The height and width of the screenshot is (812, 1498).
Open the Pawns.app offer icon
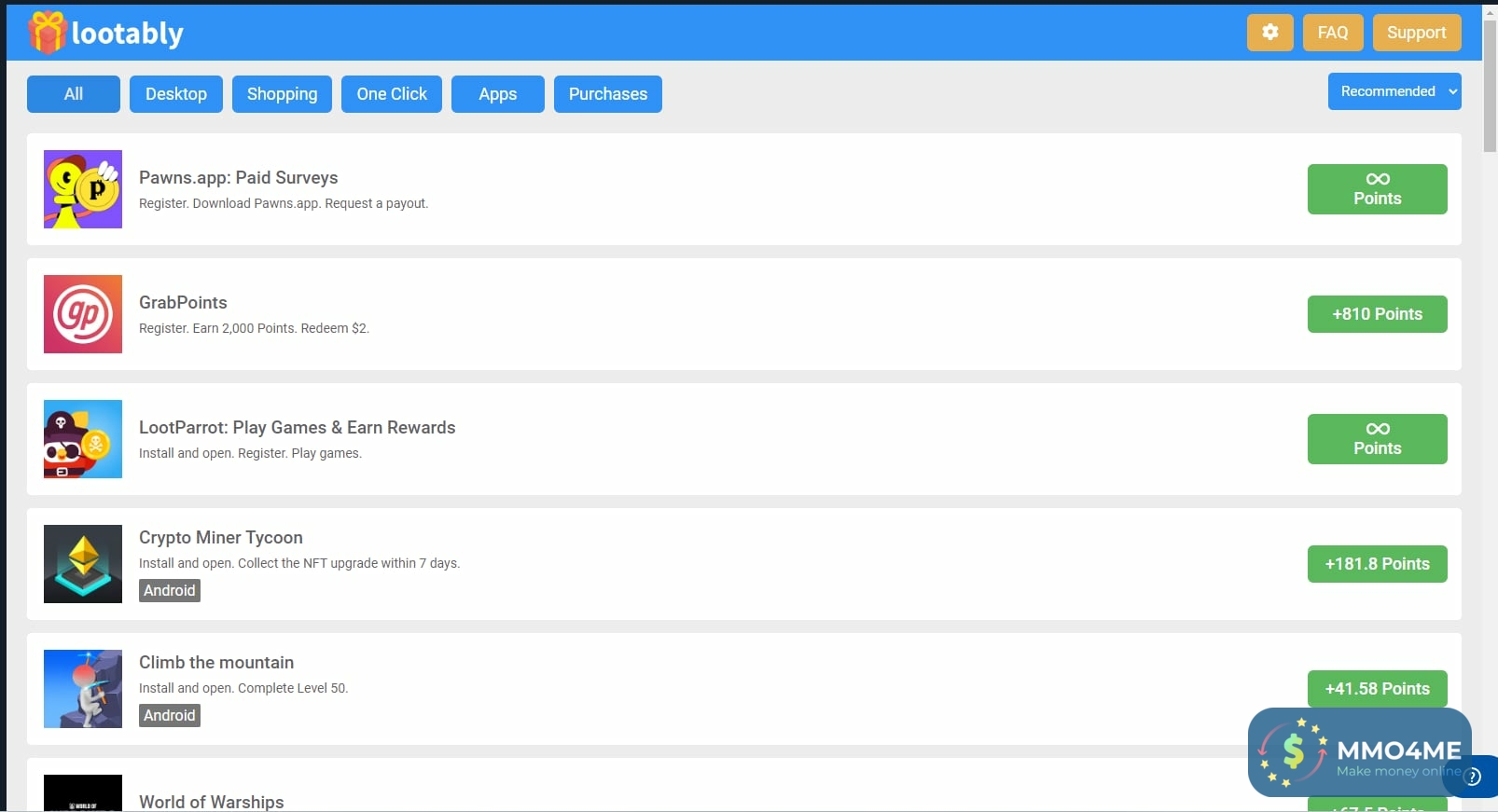(x=83, y=189)
